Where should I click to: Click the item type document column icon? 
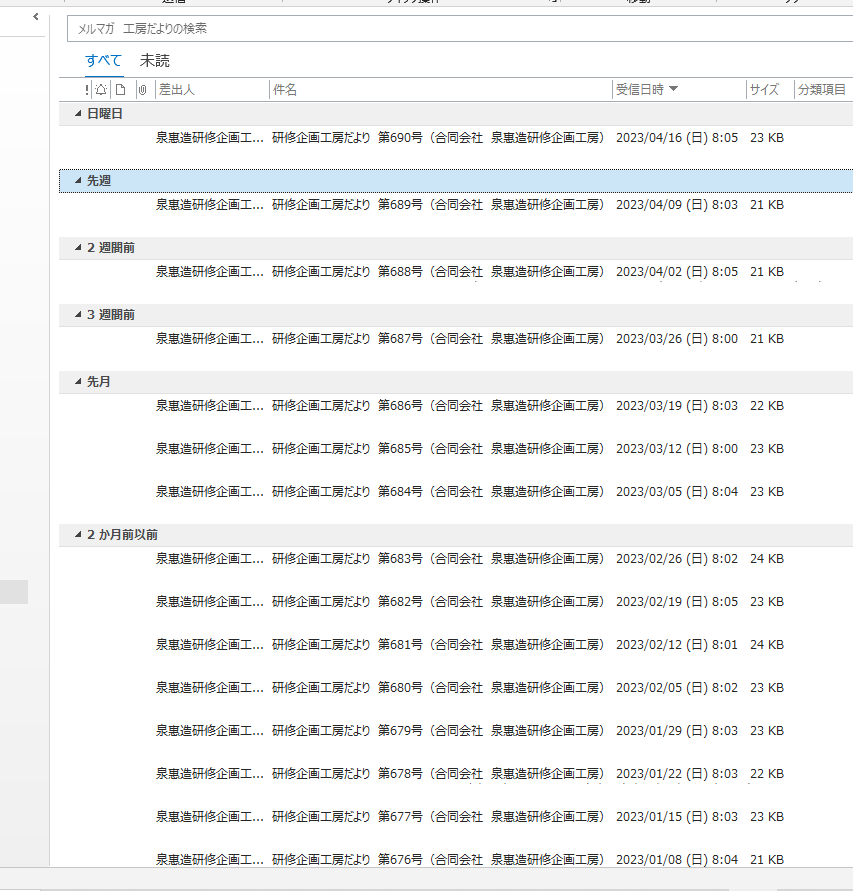click(120, 90)
